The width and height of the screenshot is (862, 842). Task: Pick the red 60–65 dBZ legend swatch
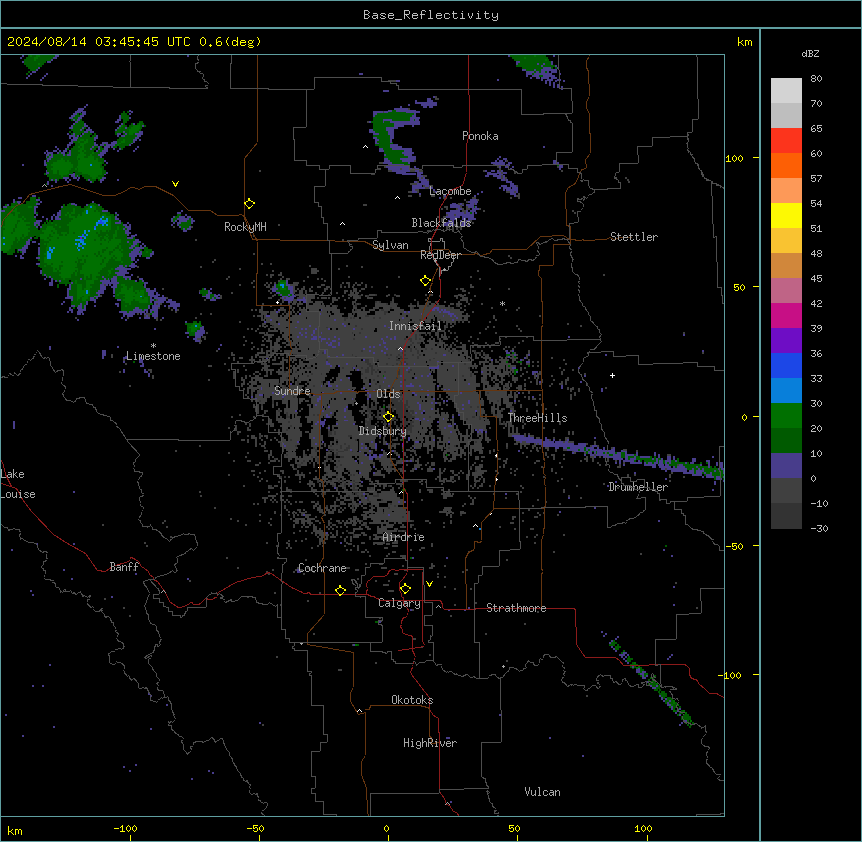pyautogui.click(x=786, y=141)
